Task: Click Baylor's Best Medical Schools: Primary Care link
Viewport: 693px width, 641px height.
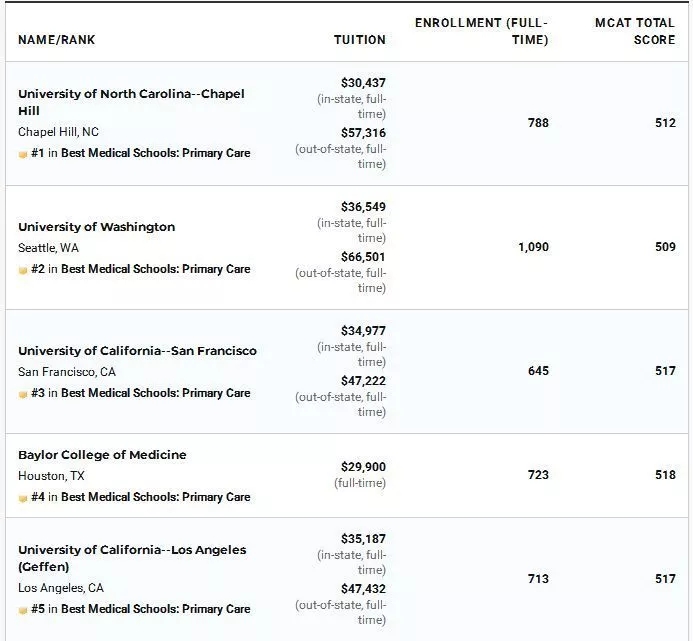Action: [x=155, y=498]
